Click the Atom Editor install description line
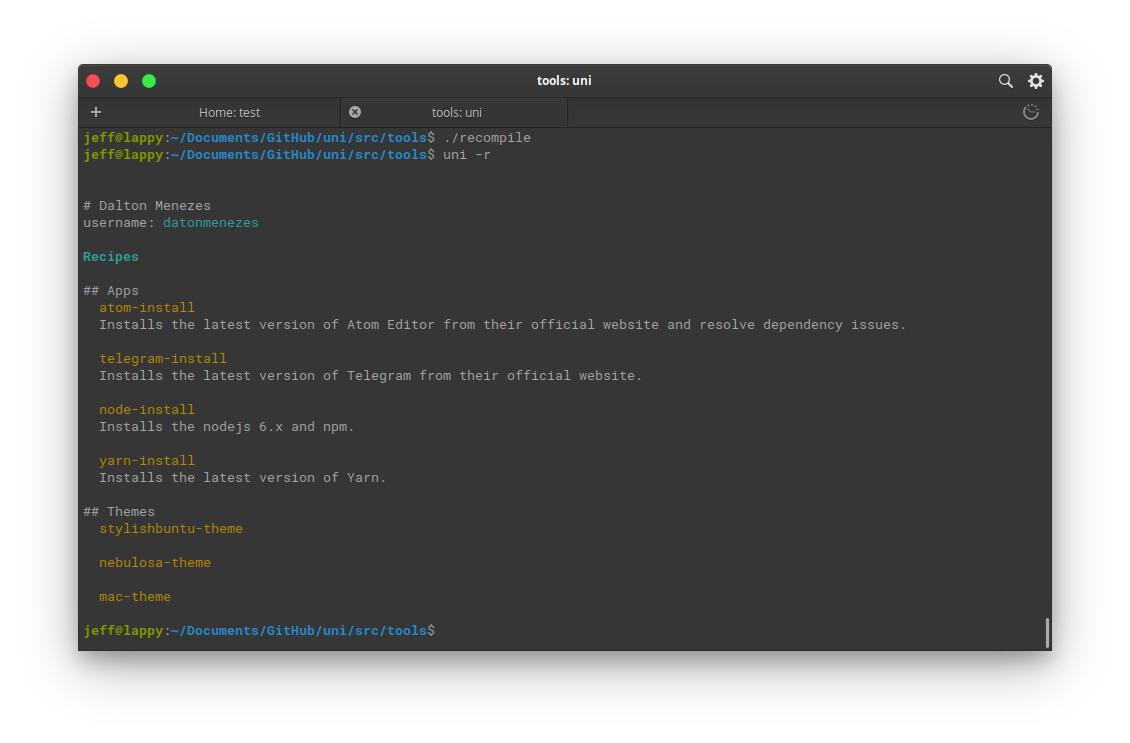The image size is (1130, 743). [x=502, y=325]
